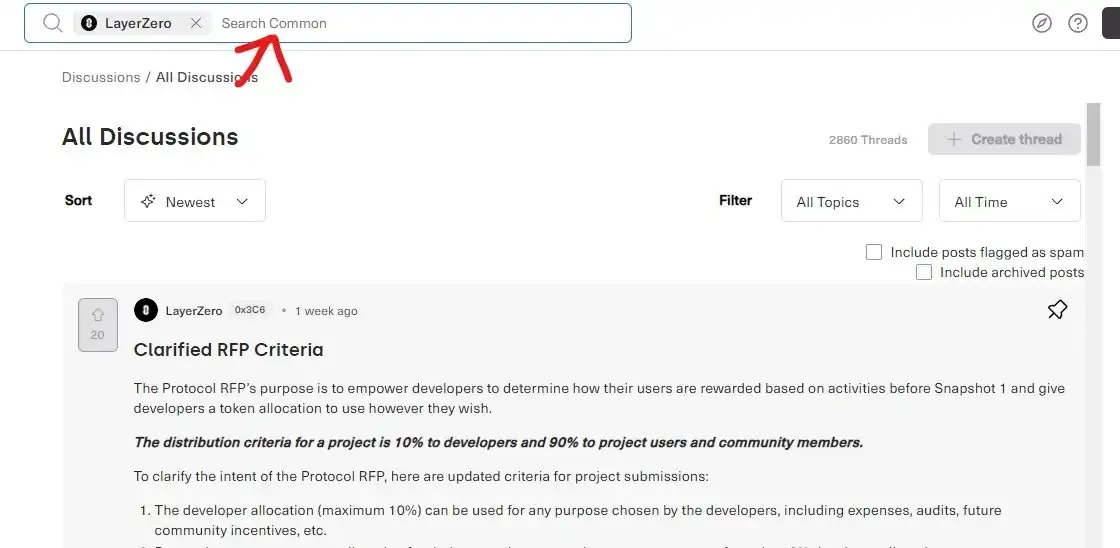Click the LayerZero author name link
Viewport: 1120px width, 548px height.
pos(194,311)
